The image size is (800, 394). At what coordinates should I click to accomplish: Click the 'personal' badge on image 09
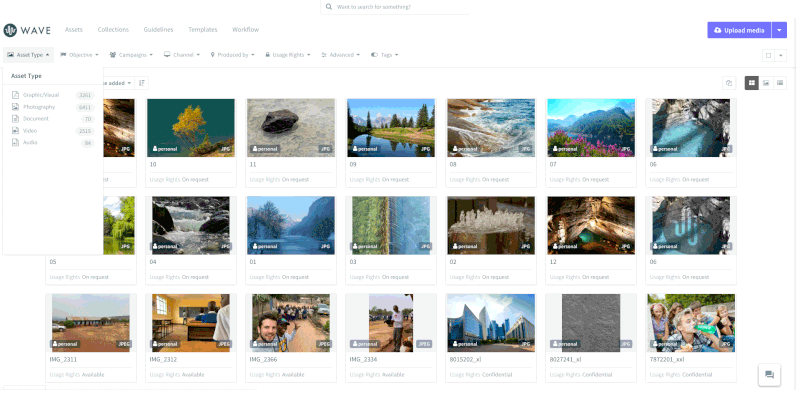click(365, 149)
